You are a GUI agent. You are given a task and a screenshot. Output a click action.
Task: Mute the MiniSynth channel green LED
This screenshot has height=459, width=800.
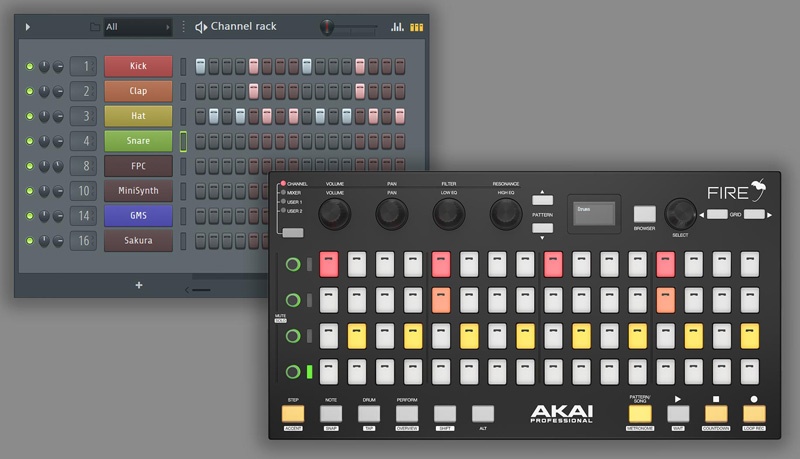pyautogui.click(x=30, y=191)
